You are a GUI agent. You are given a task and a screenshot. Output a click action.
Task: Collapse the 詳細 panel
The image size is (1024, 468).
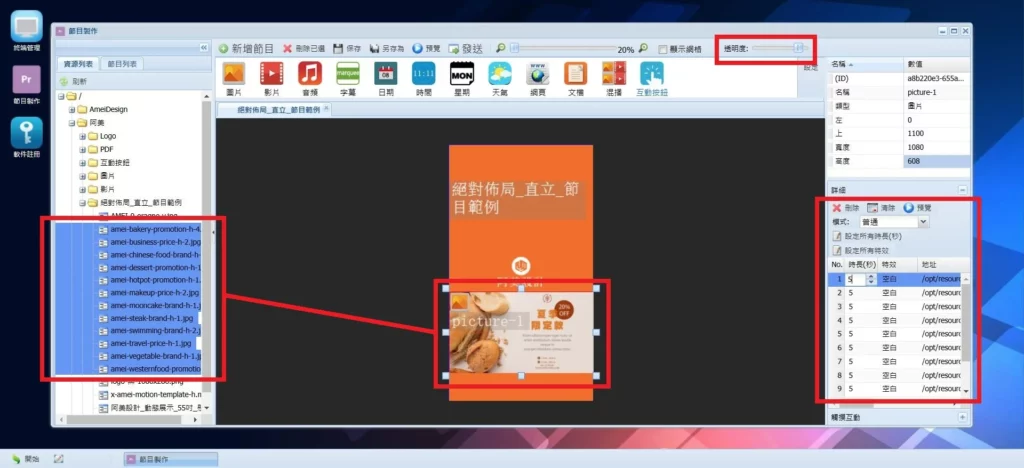coord(962,190)
